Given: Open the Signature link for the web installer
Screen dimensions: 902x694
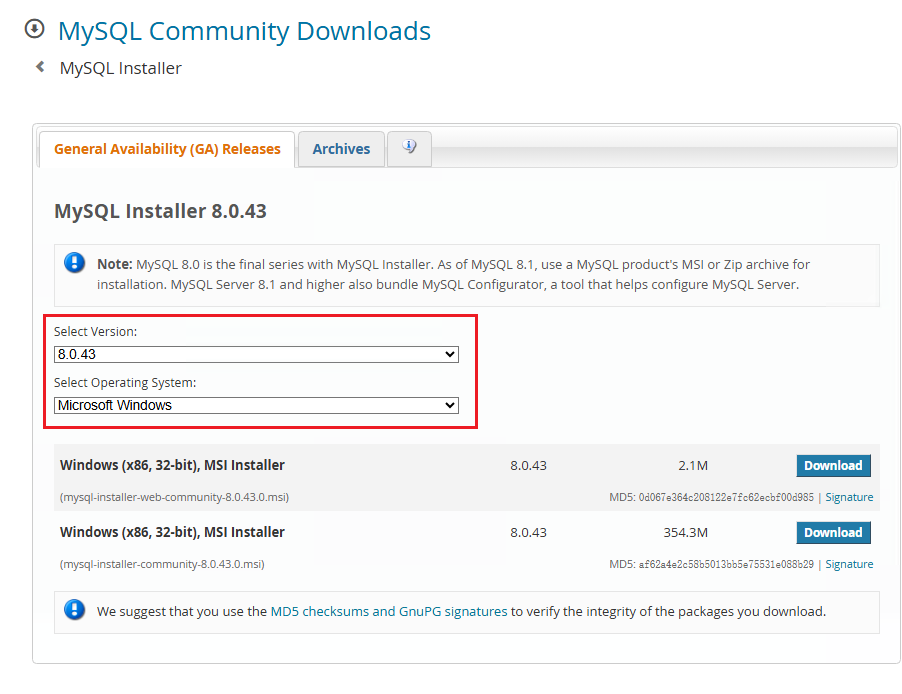Looking at the screenshot, I should [x=848, y=497].
